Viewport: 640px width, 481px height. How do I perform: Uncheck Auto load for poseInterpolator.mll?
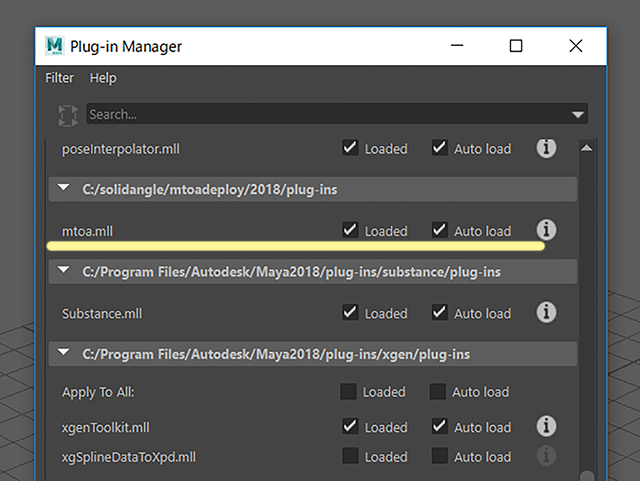click(x=440, y=148)
